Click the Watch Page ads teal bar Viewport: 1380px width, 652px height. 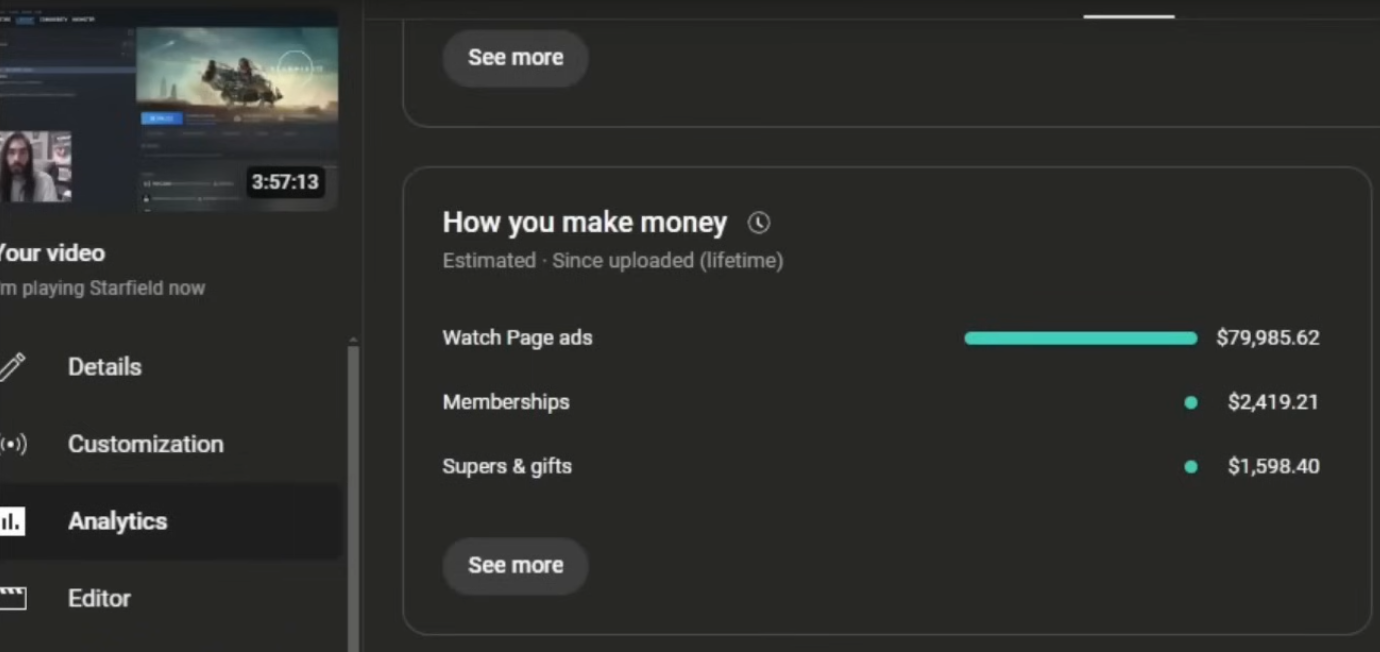pos(1080,339)
